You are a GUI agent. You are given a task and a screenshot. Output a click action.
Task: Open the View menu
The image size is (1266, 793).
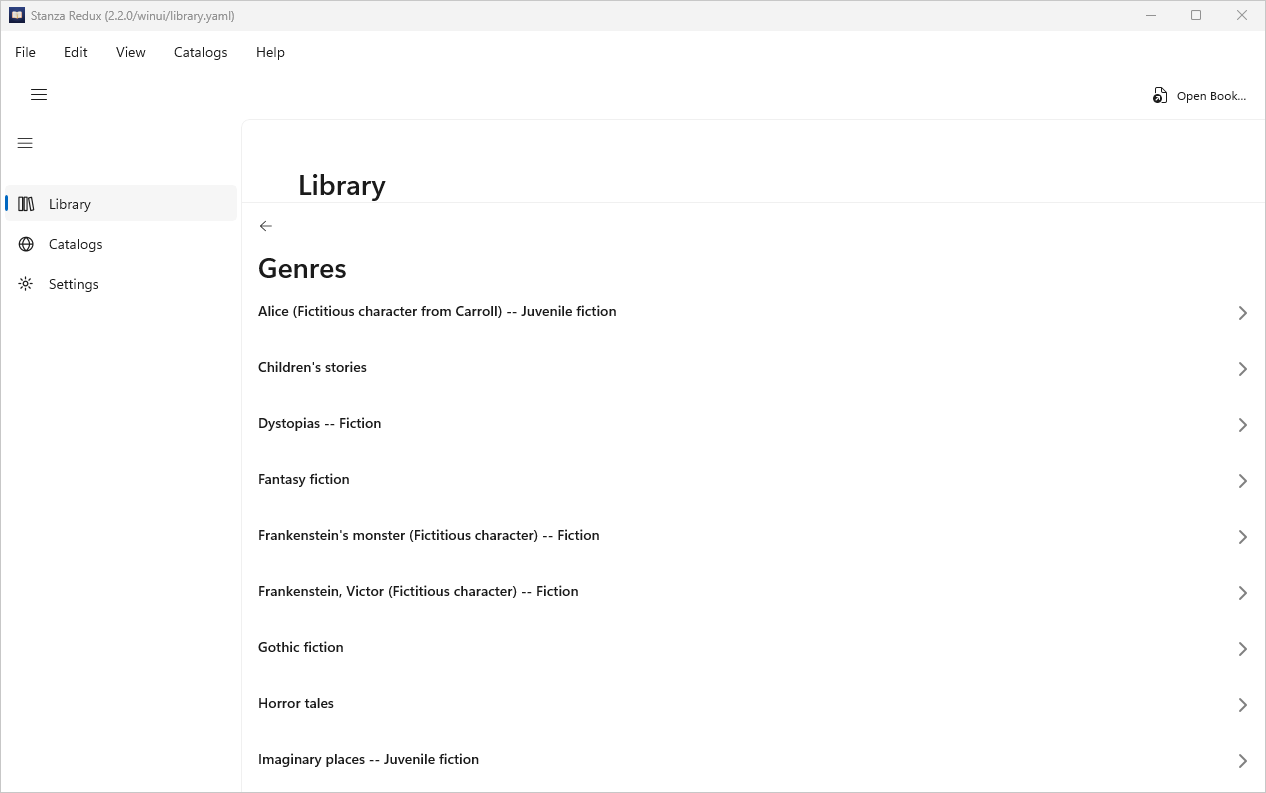coord(131,52)
